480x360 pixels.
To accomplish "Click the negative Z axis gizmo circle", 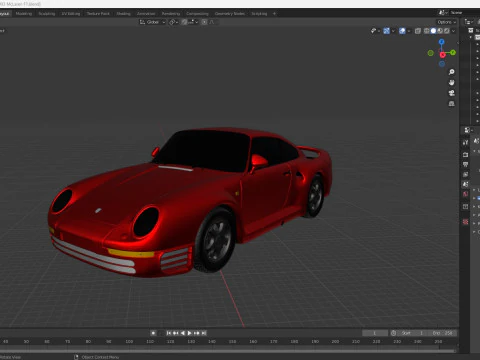I will 442,64.
